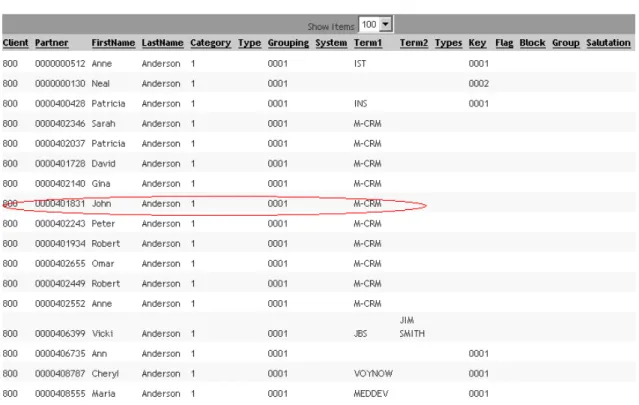Viewport: 639px width, 405px height.
Task: Click partner number 0000000130
Action: pos(60,84)
